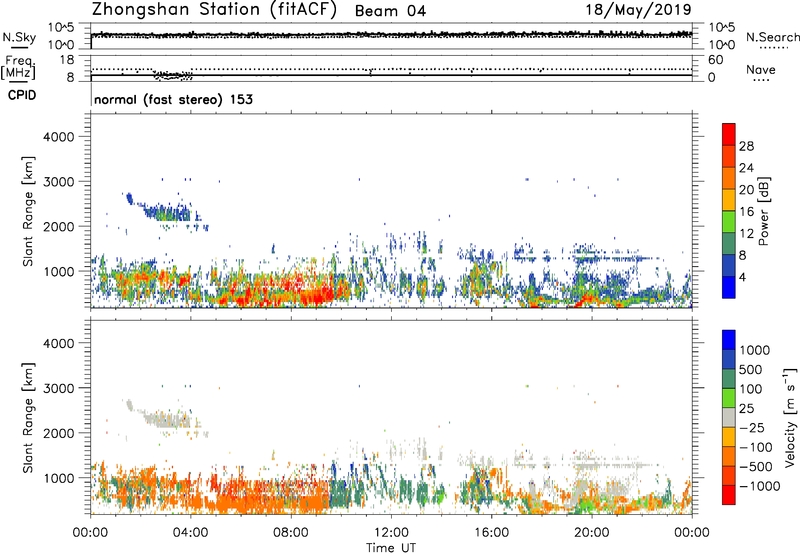The width and height of the screenshot is (800, 554).
Task: Click the red top of the power color bar
Action: [x=729, y=134]
